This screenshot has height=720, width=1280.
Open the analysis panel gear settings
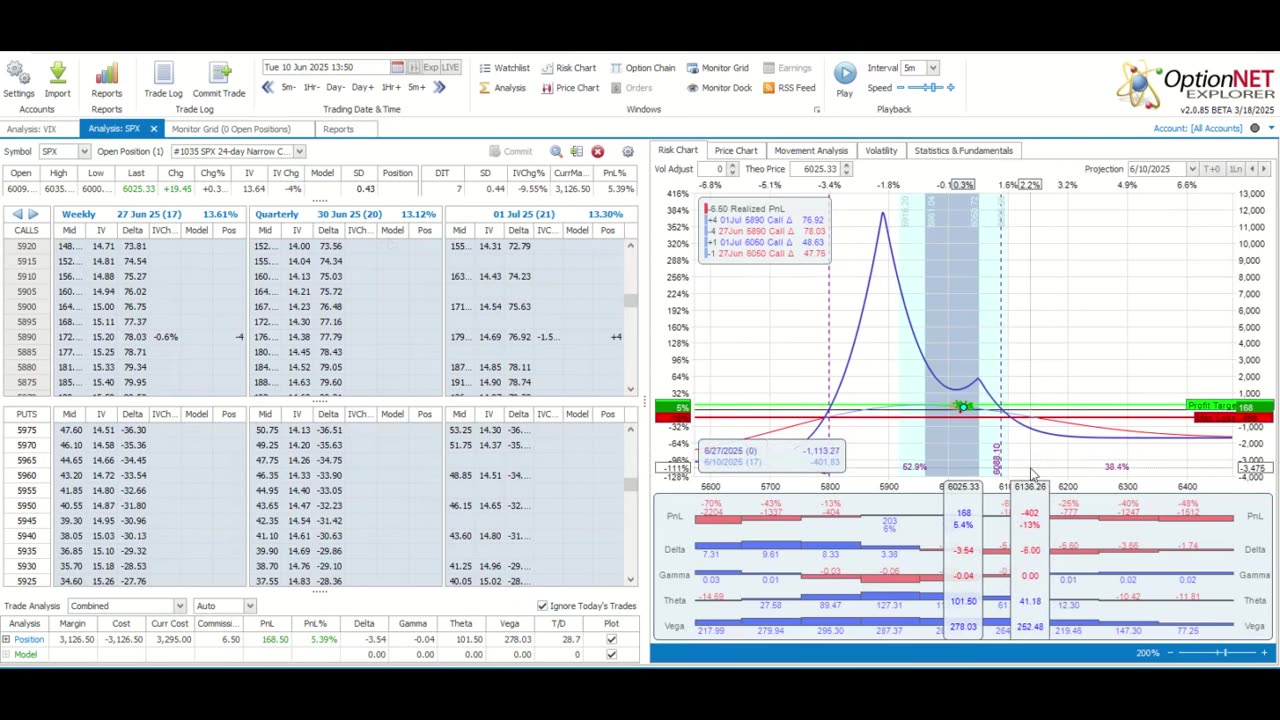(x=628, y=151)
